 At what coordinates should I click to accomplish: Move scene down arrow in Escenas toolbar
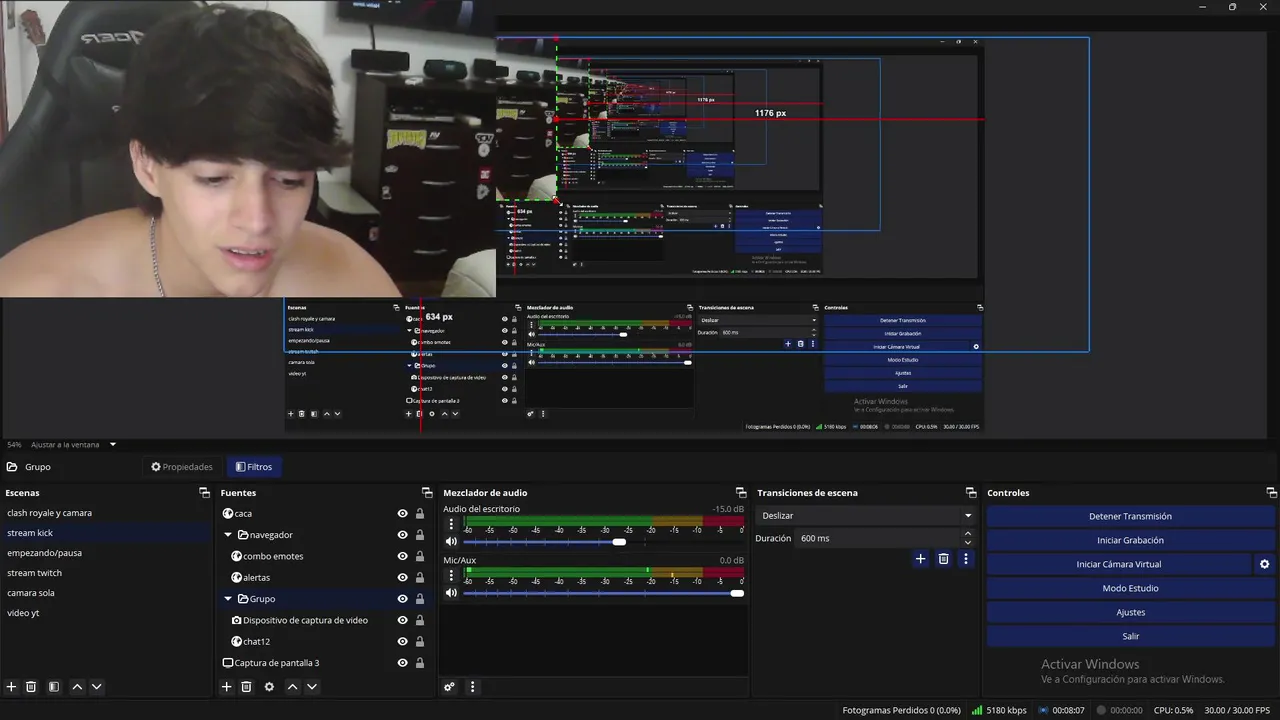(x=96, y=687)
